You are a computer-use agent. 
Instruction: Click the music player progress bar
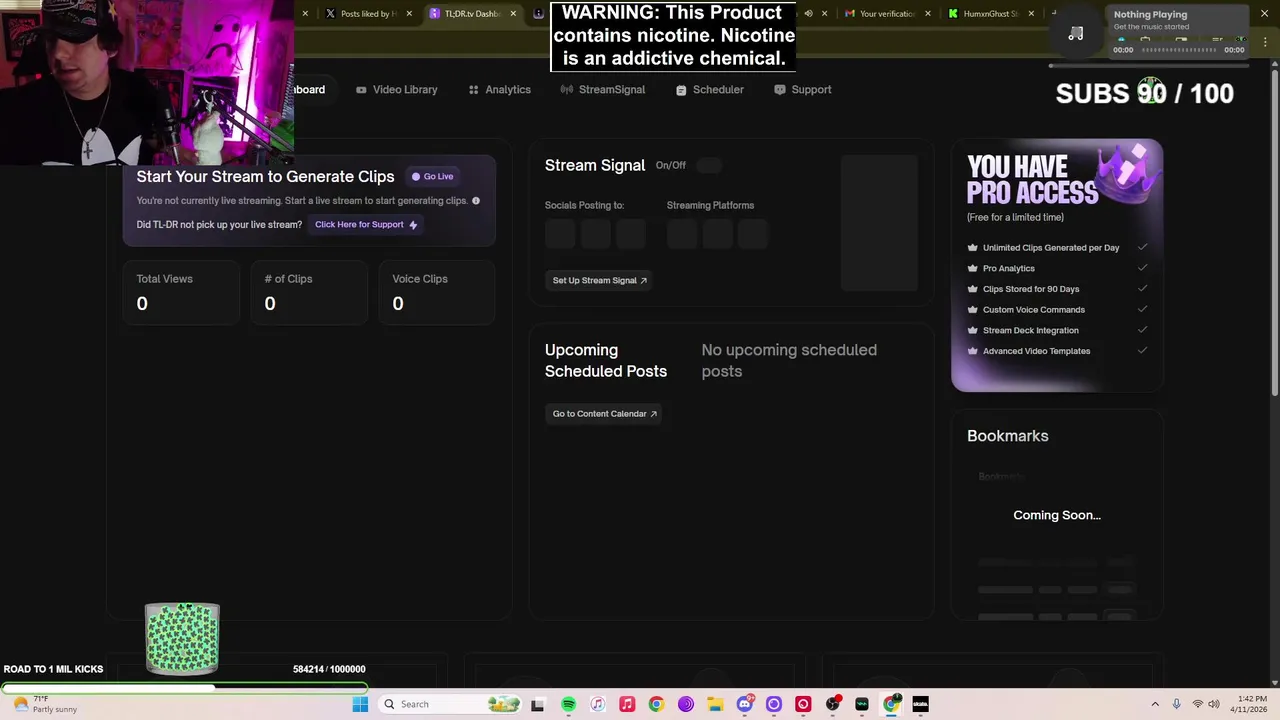point(1179,50)
